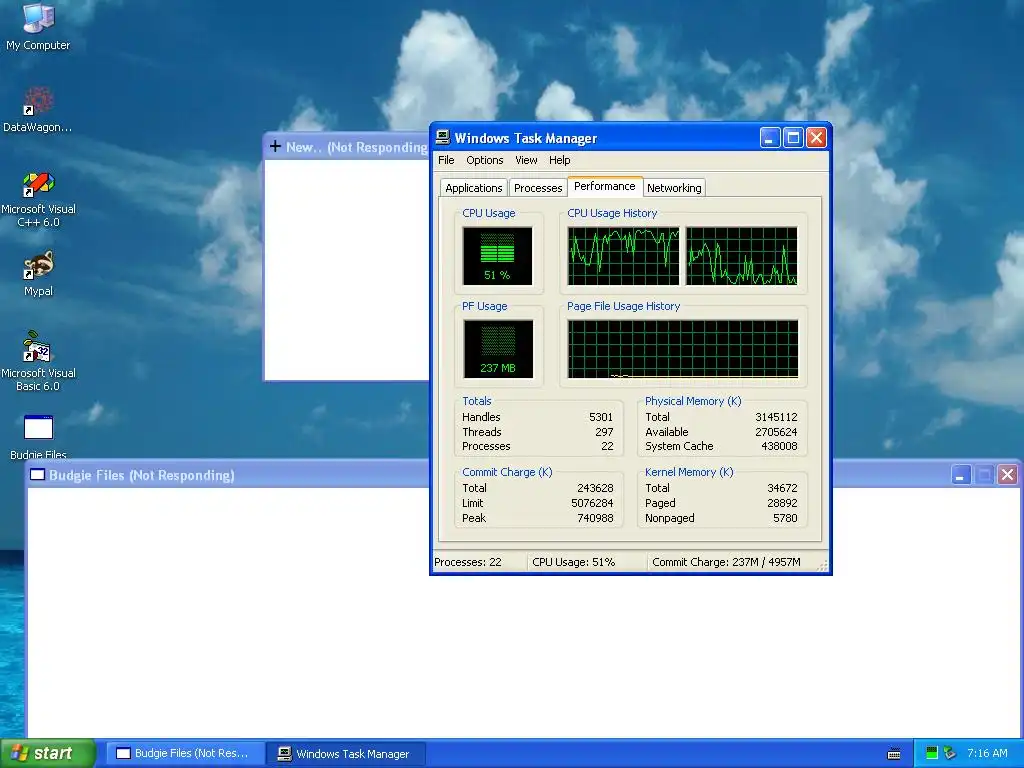Minimize the Budgie Files window
This screenshot has height=768, width=1024.
point(960,475)
